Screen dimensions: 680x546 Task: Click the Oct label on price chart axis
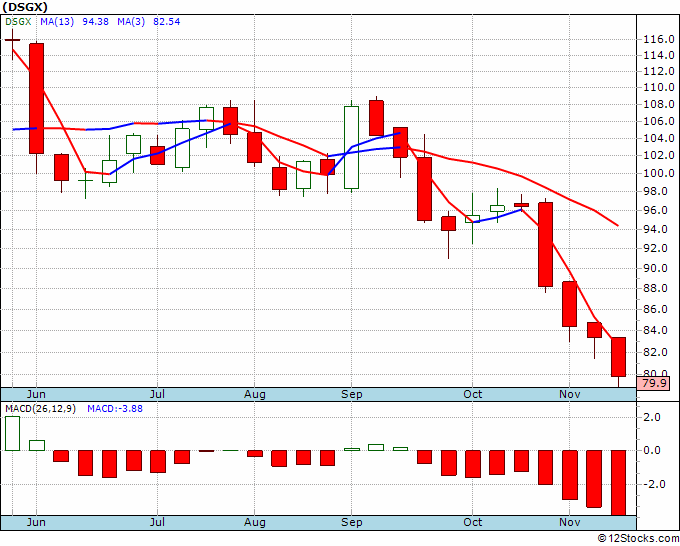[472, 394]
